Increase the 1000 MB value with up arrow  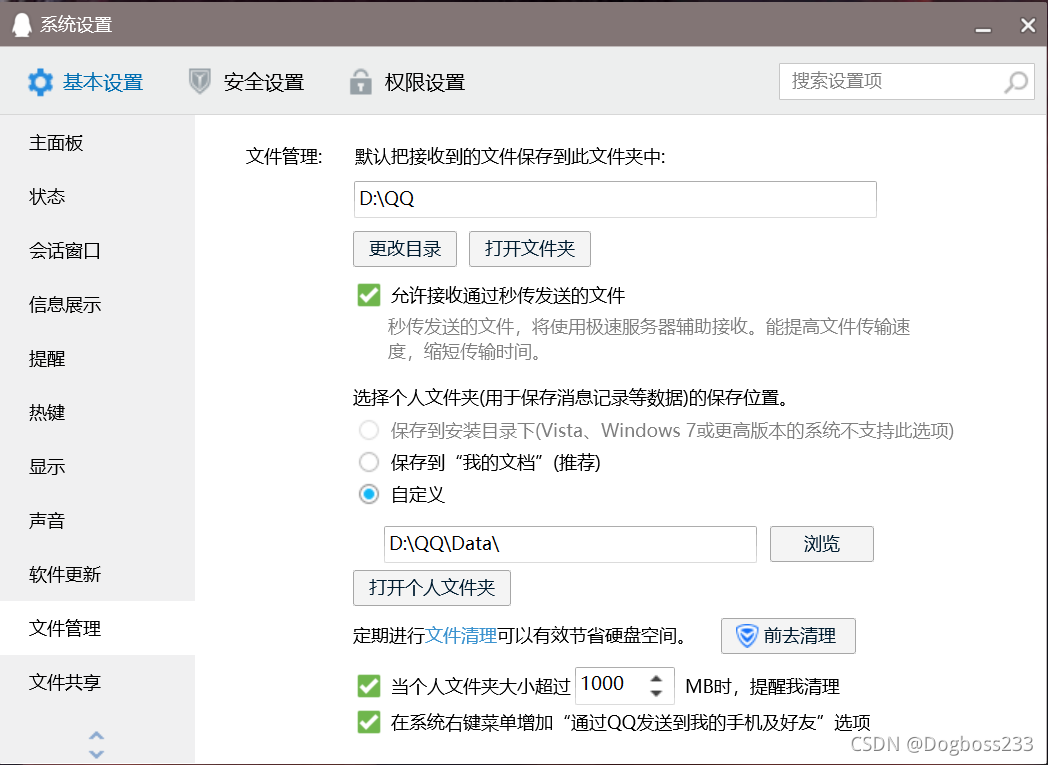click(656, 677)
